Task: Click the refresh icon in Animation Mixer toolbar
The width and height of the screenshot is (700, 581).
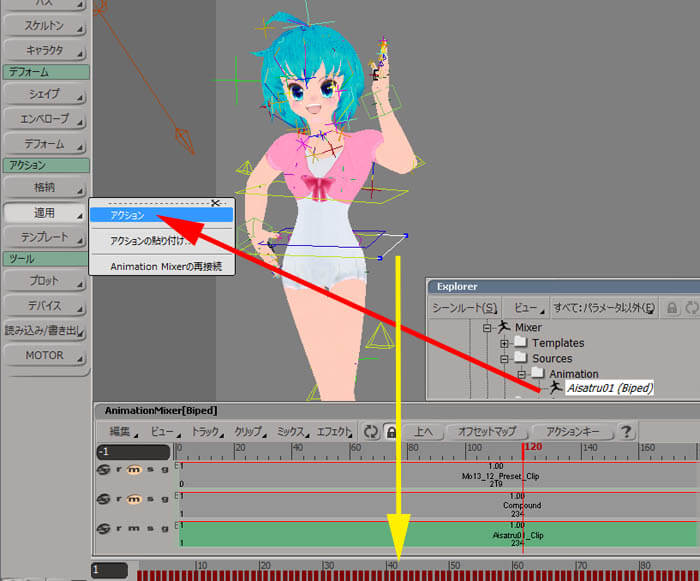Action: tap(370, 432)
